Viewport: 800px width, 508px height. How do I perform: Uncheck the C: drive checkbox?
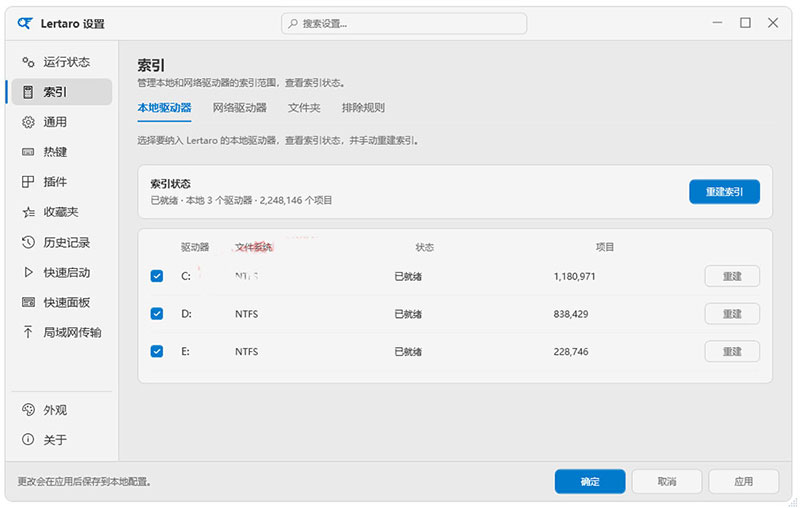tap(157, 276)
